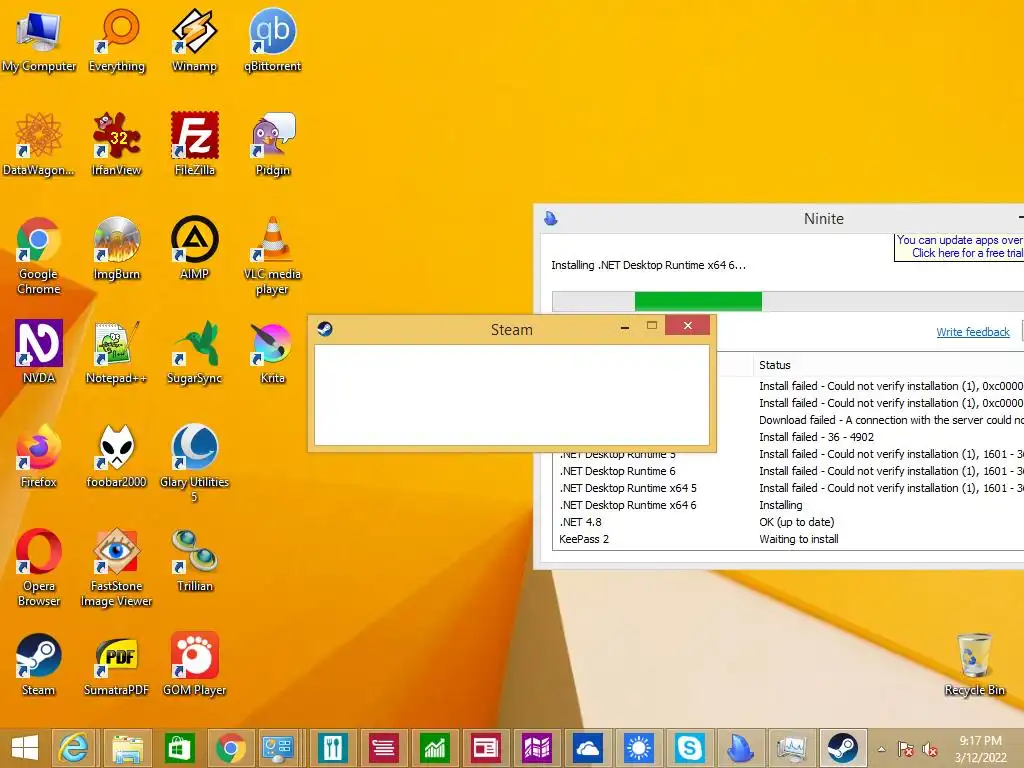
Task: Open the Action Center flag icon
Action: coord(905,749)
